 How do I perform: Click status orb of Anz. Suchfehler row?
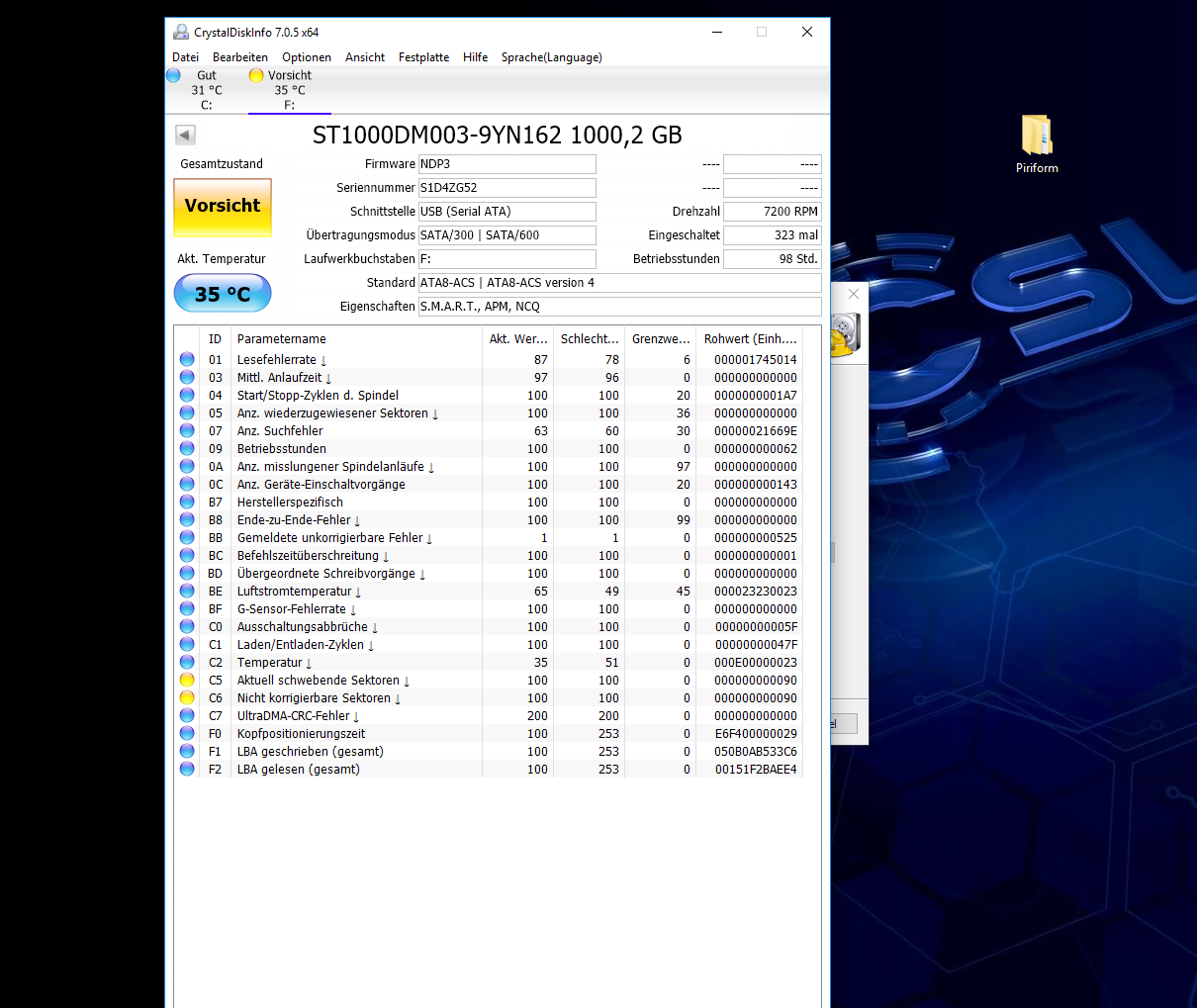[x=187, y=430]
